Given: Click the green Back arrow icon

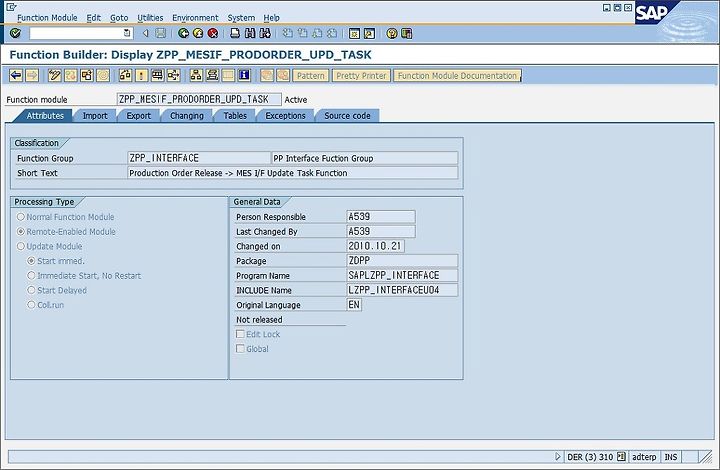Looking at the screenshot, I should (183, 33).
